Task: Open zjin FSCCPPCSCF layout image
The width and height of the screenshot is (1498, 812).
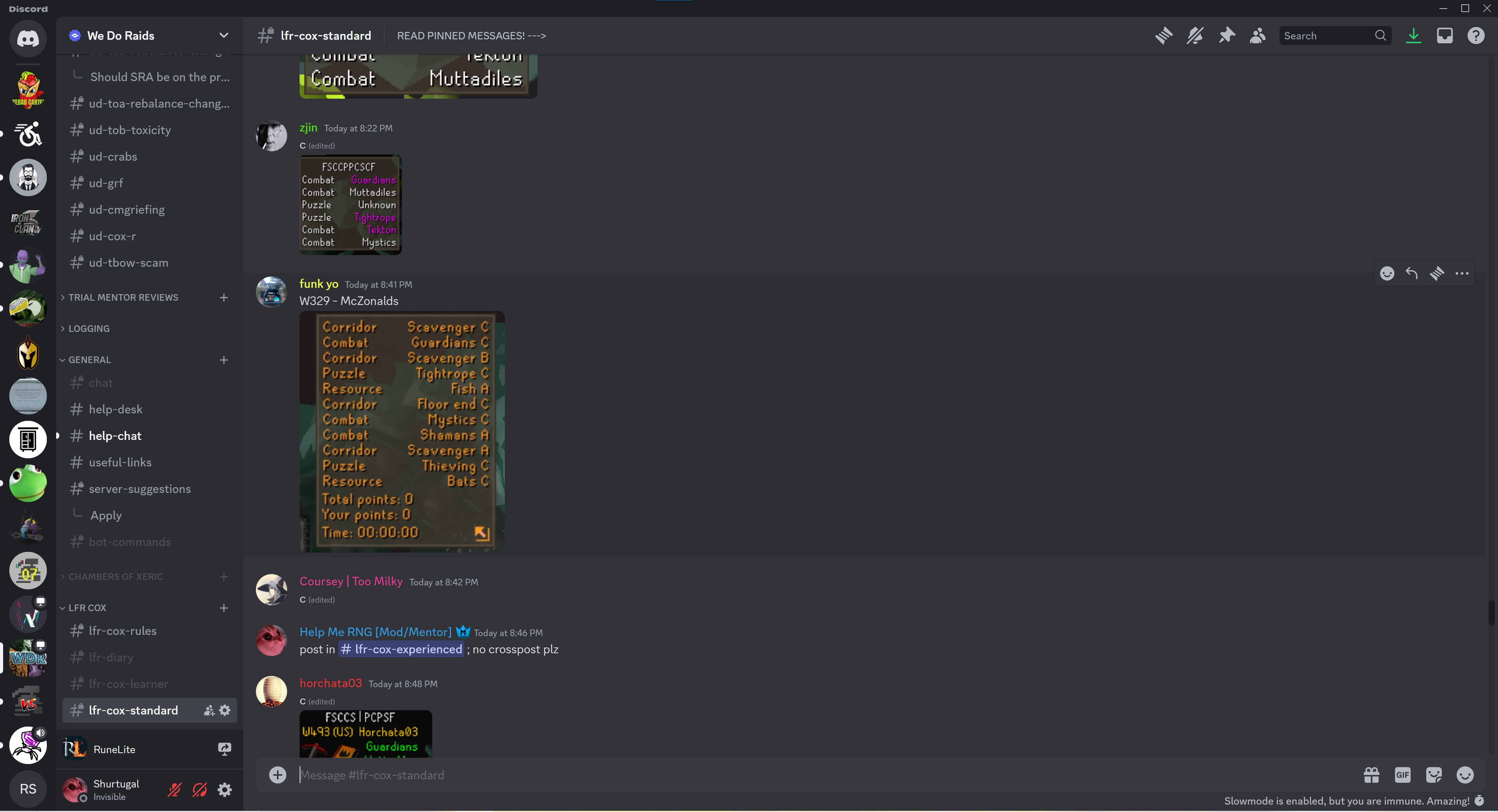Action: pyautogui.click(x=350, y=205)
